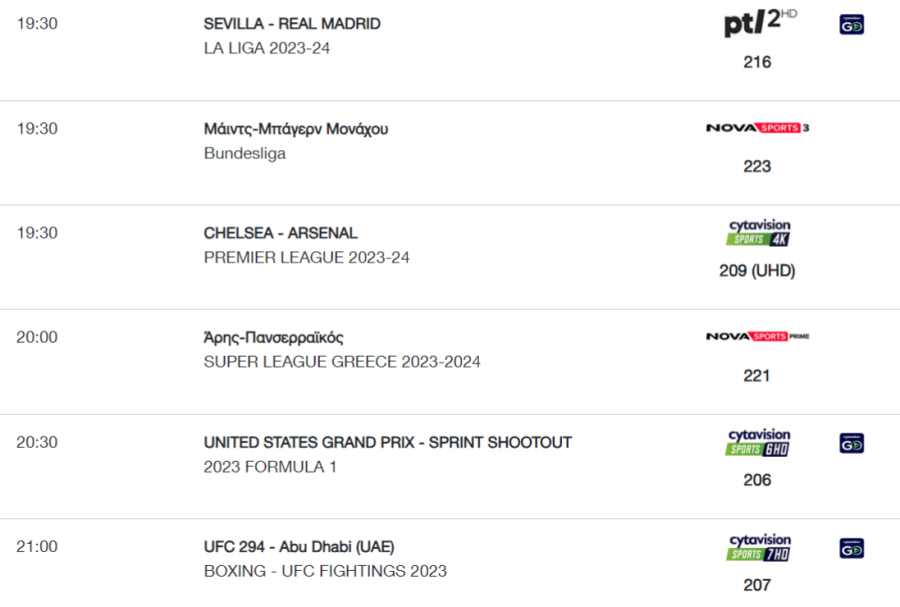Open the CHELSEA - ARSENAL listing
The height and width of the screenshot is (607, 900).
280,233
